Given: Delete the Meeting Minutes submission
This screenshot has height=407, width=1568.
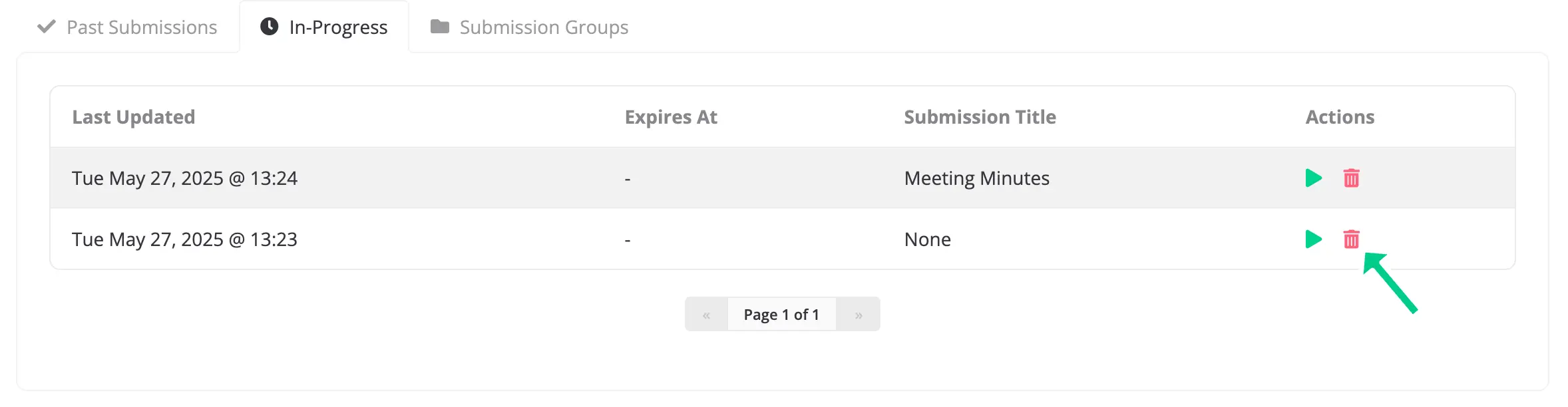Looking at the screenshot, I should click(1351, 178).
